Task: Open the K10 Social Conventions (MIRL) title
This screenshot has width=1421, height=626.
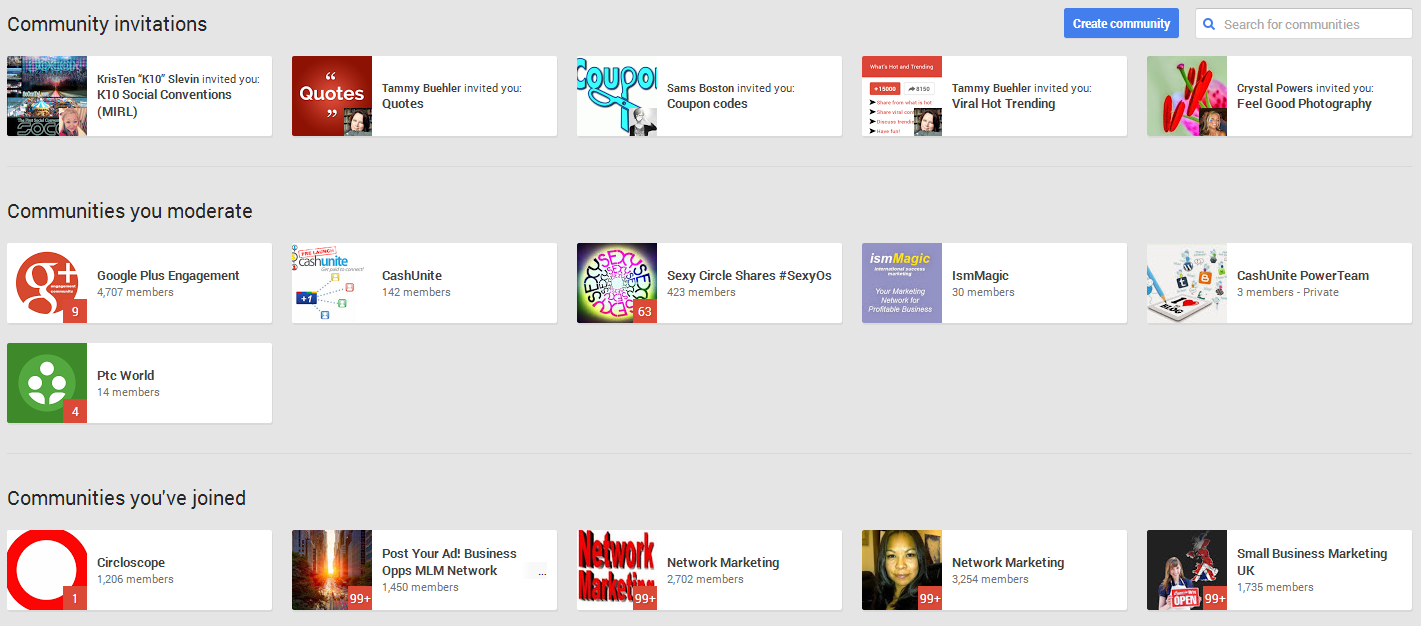Action: point(164,103)
